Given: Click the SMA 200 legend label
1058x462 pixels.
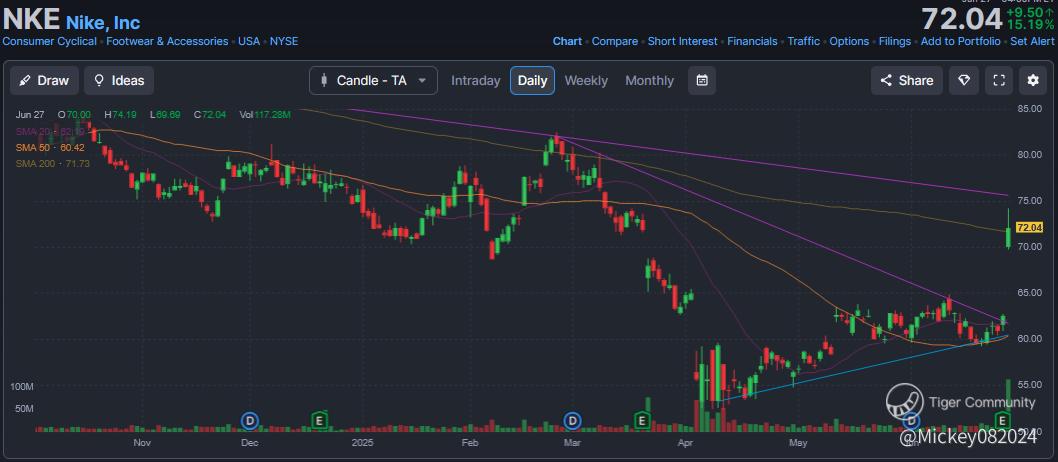Looking at the screenshot, I should click(x=53, y=163).
